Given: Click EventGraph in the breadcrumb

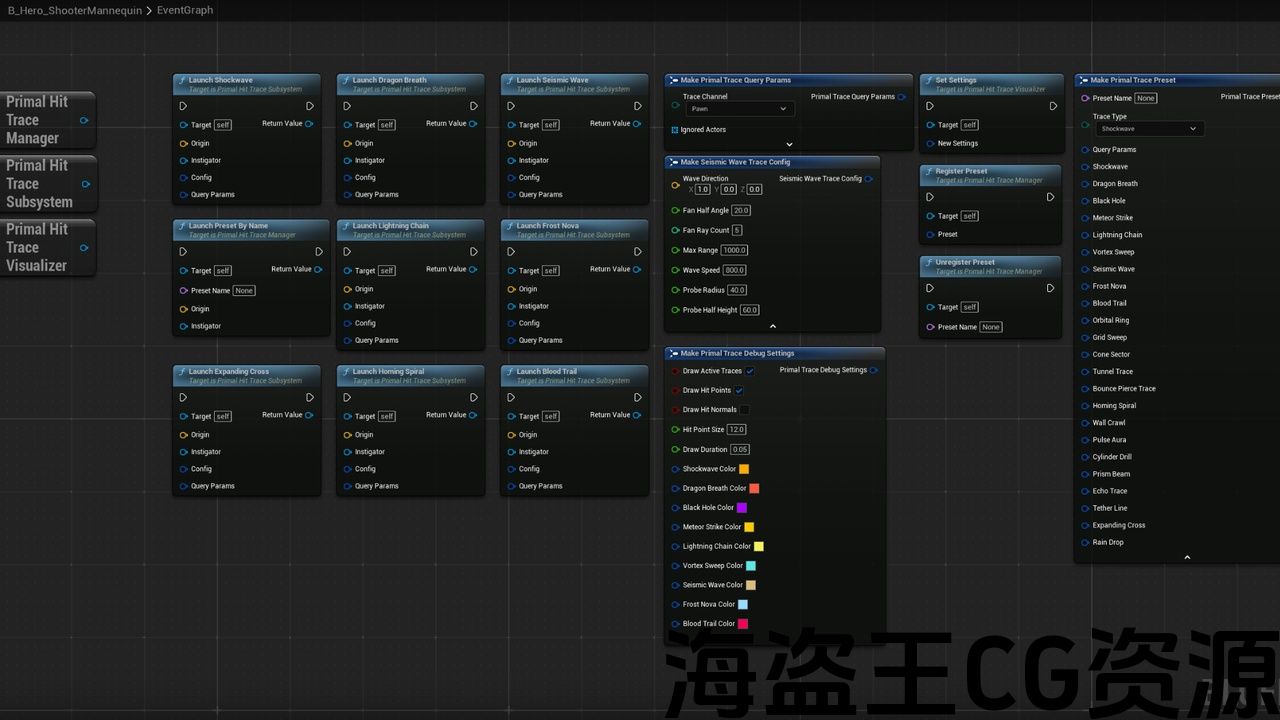Looking at the screenshot, I should point(185,10).
